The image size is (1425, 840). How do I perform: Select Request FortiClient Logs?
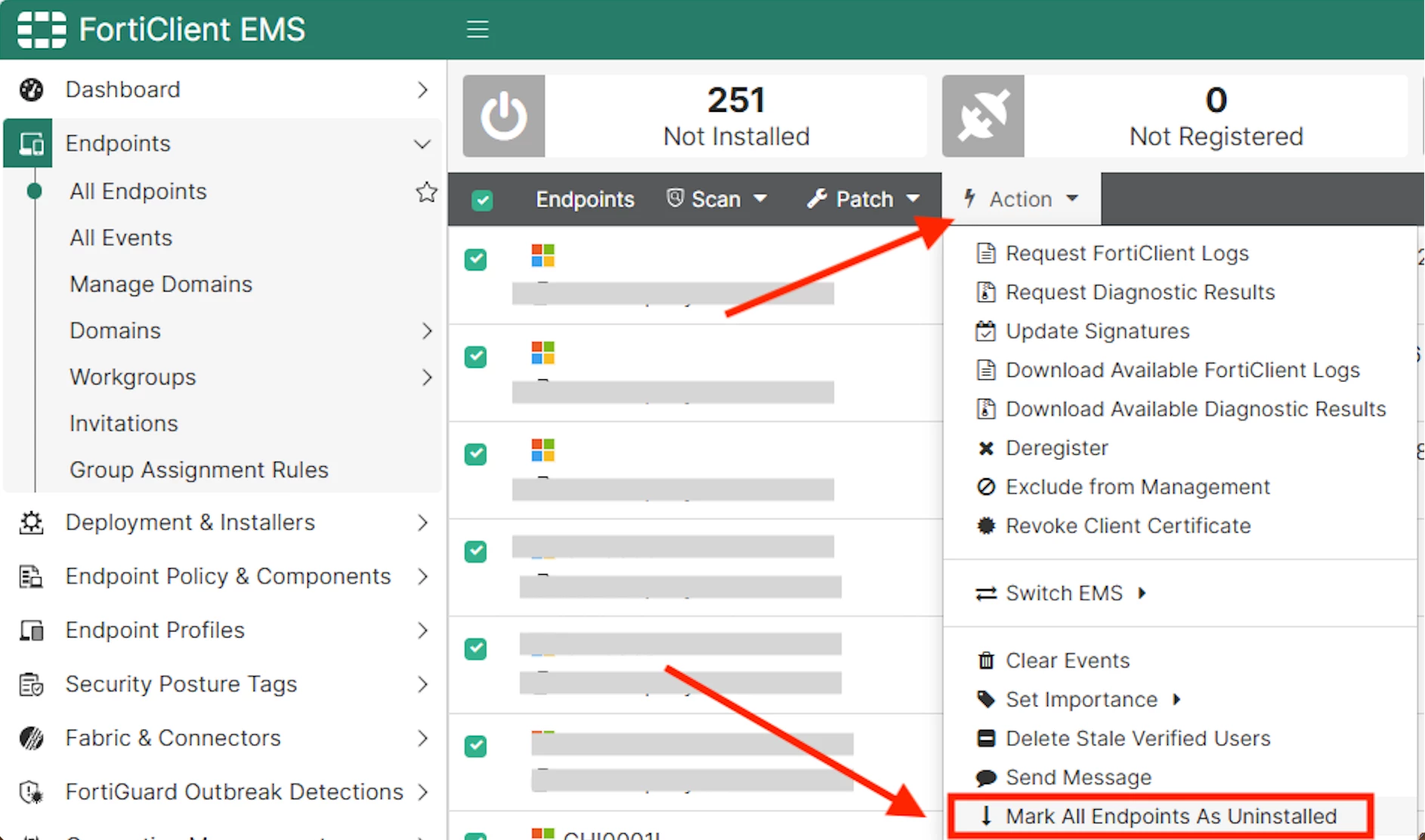(1127, 253)
